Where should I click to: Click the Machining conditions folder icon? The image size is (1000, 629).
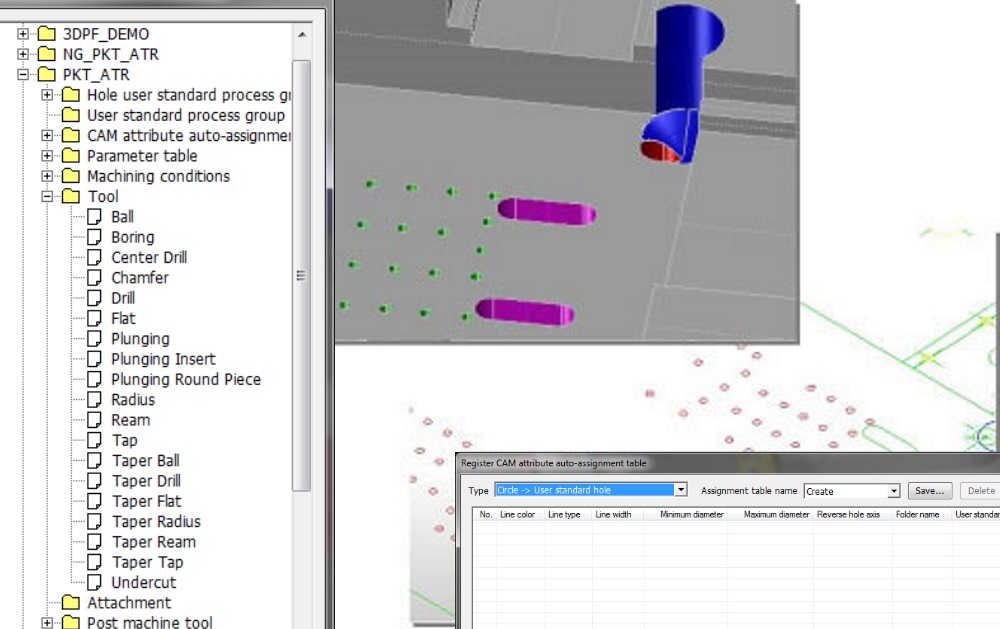[70, 177]
